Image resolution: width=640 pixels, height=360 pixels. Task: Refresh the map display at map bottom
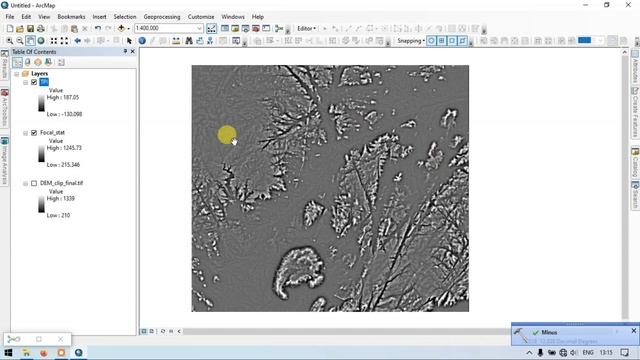click(x=162, y=331)
